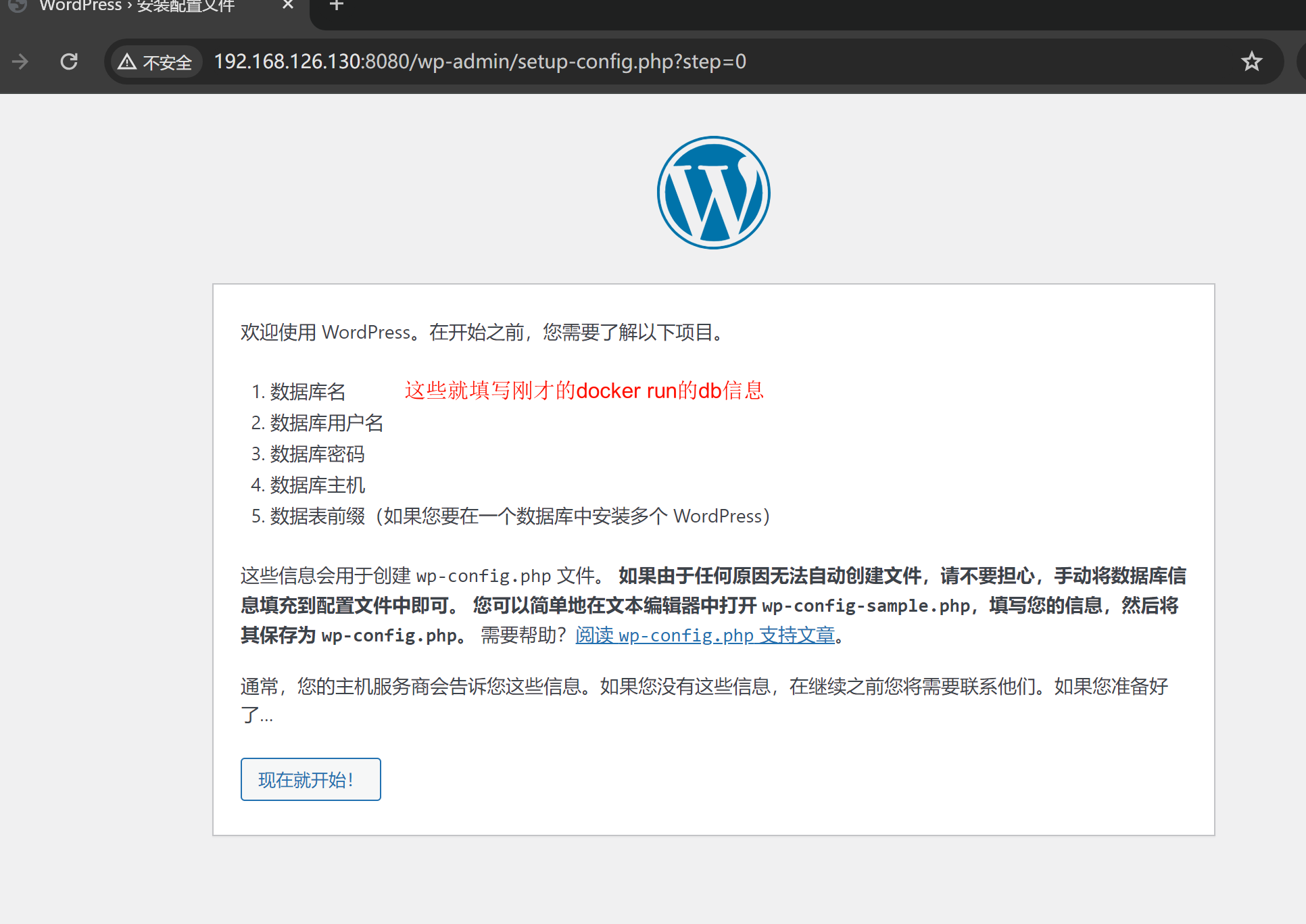Click the browser forward arrow

20,62
